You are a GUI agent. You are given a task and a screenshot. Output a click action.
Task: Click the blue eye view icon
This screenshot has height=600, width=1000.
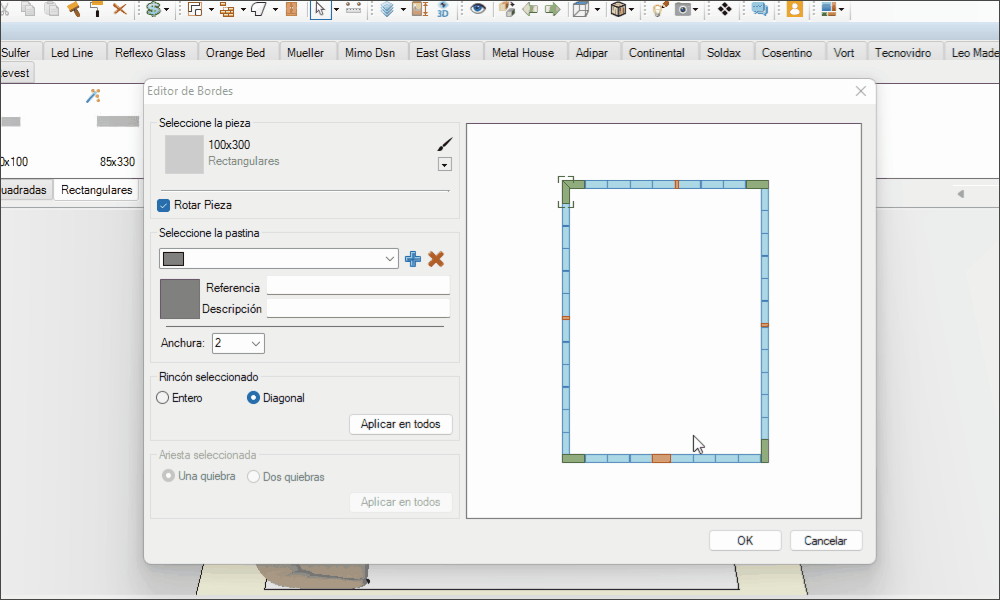pyautogui.click(x=478, y=9)
